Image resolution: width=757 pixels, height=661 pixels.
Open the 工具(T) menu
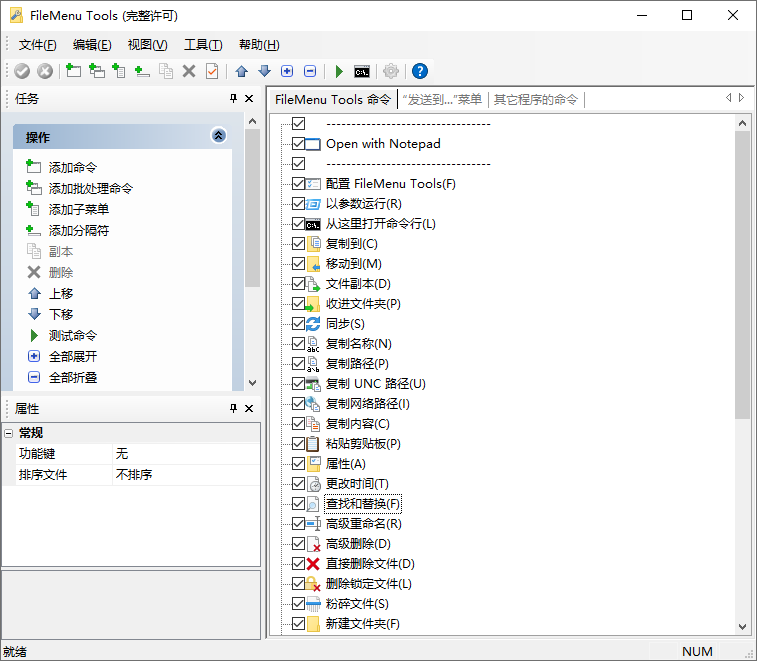coord(203,45)
